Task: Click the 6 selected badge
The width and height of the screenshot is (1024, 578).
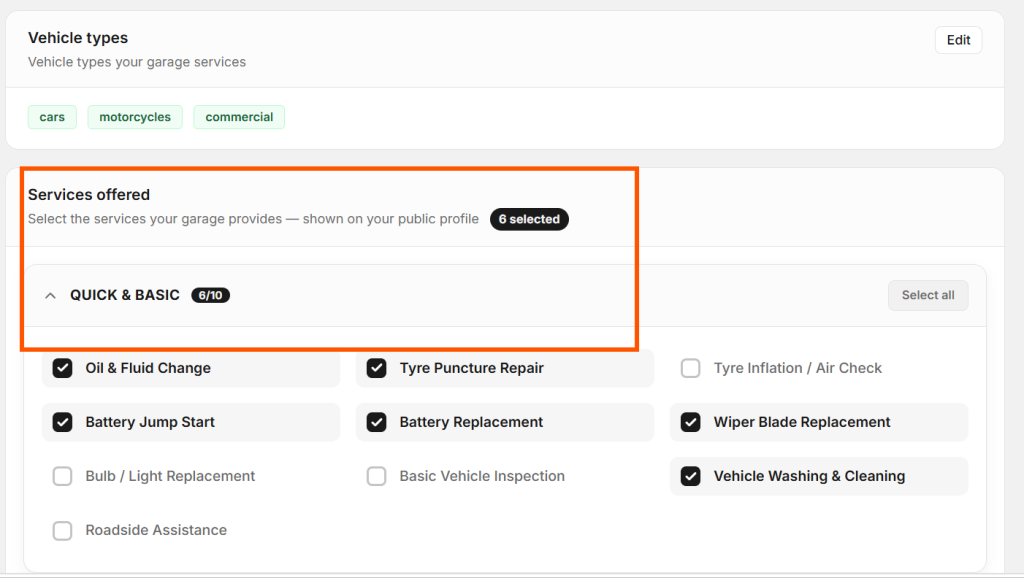Action: point(529,219)
